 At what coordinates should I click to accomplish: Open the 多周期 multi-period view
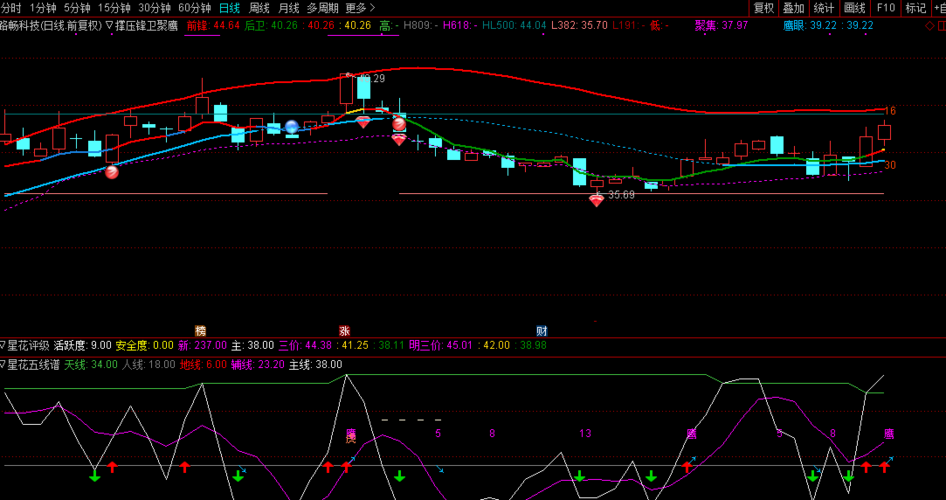(322, 8)
